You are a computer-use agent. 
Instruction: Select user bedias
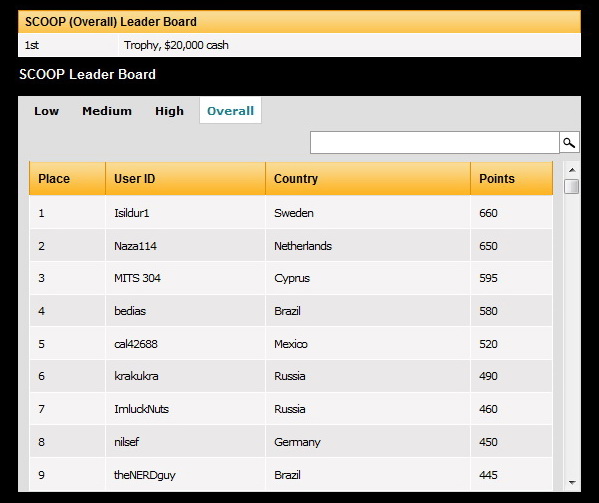(x=130, y=311)
